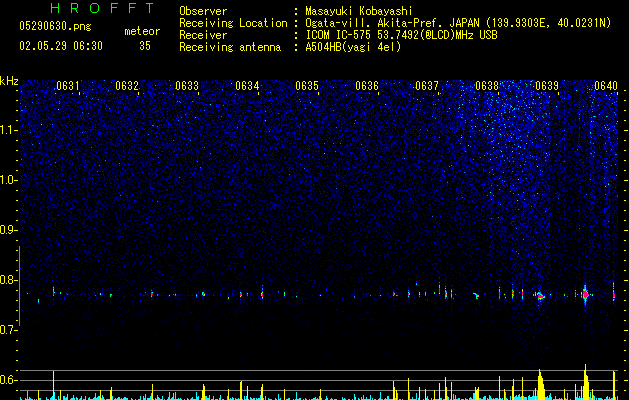Click the 0.8 frequency axis label
The width and height of the screenshot is (629, 400).
(9, 280)
